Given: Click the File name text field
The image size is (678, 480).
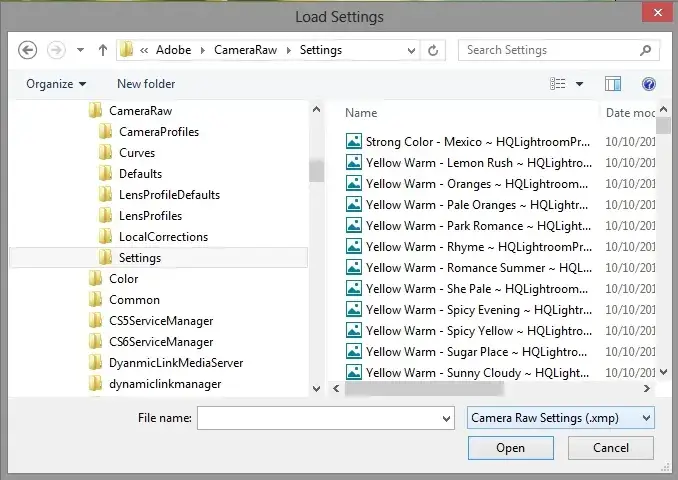Looking at the screenshot, I should point(318,417).
